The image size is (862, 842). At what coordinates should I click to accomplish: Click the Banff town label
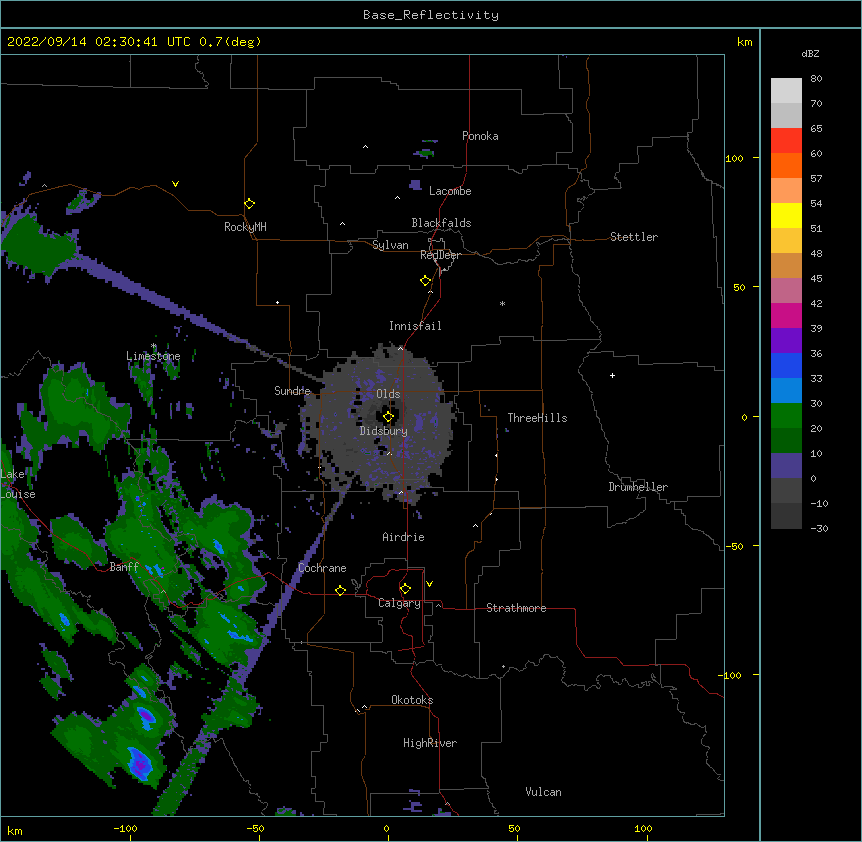click(124, 567)
